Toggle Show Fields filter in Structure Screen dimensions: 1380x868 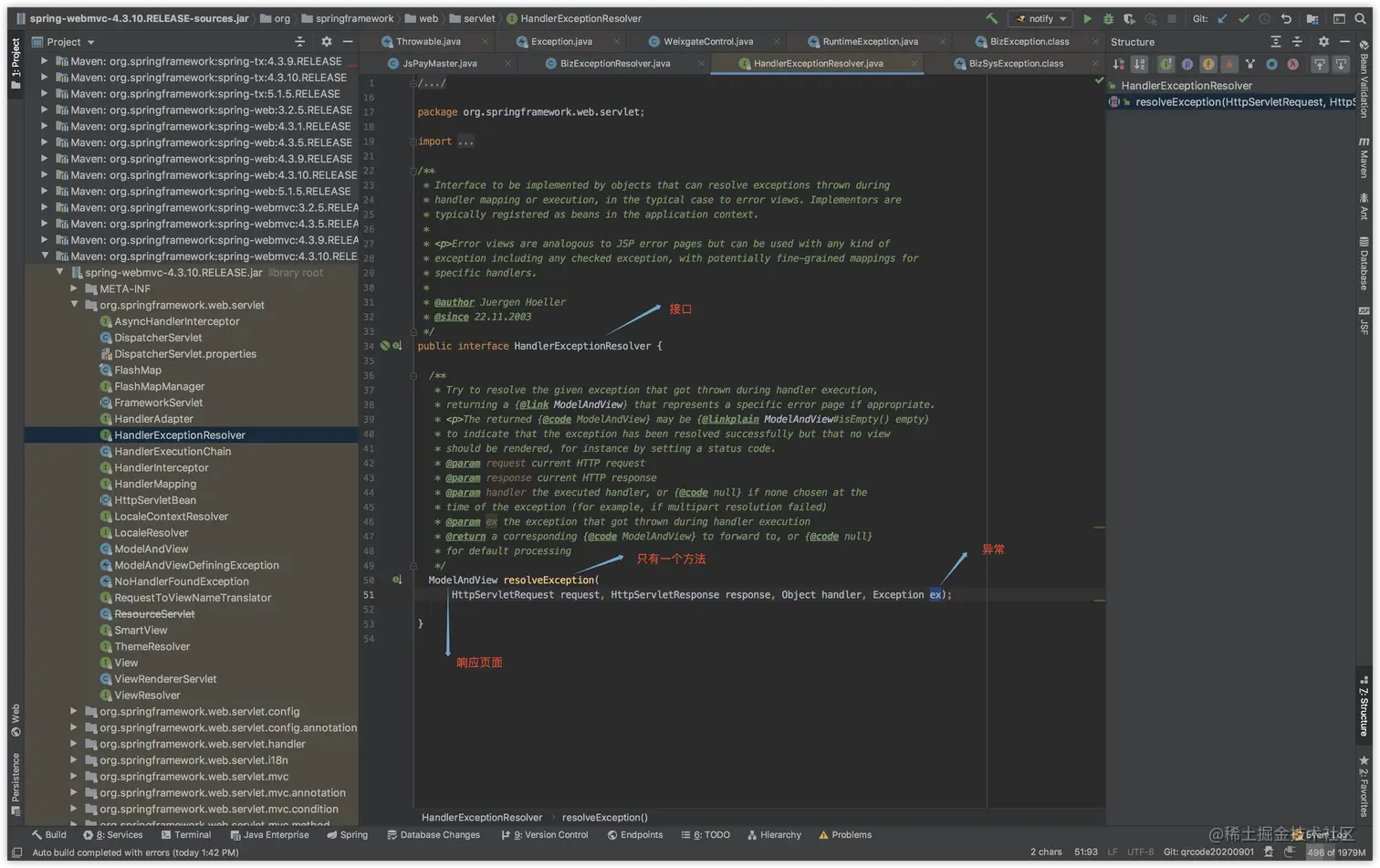pyautogui.click(x=1207, y=64)
